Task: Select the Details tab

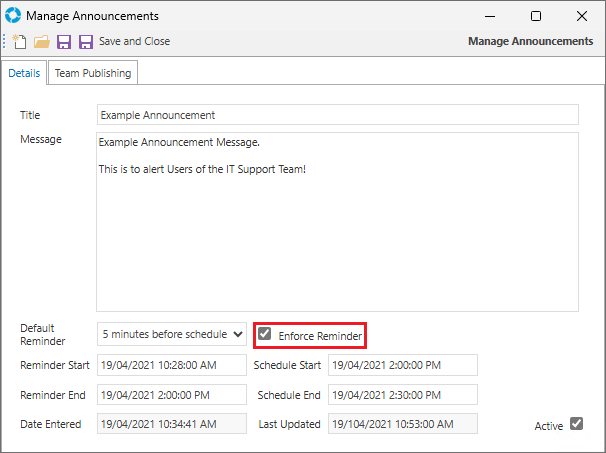Action: [24, 73]
